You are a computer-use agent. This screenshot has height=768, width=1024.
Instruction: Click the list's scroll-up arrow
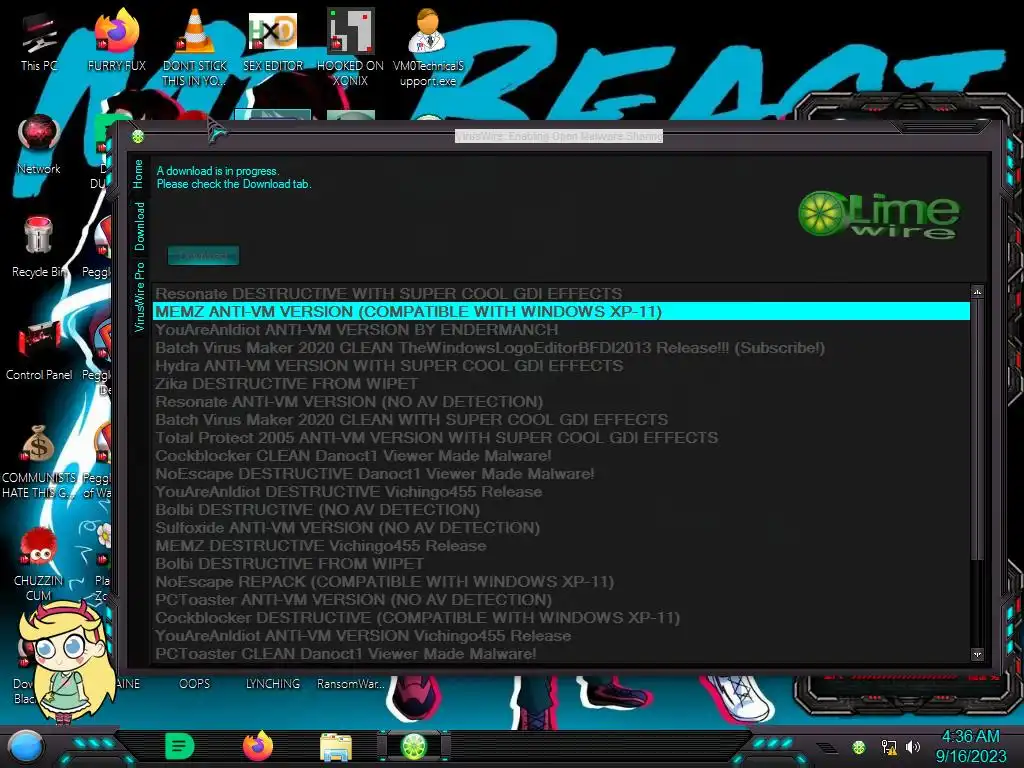977,292
